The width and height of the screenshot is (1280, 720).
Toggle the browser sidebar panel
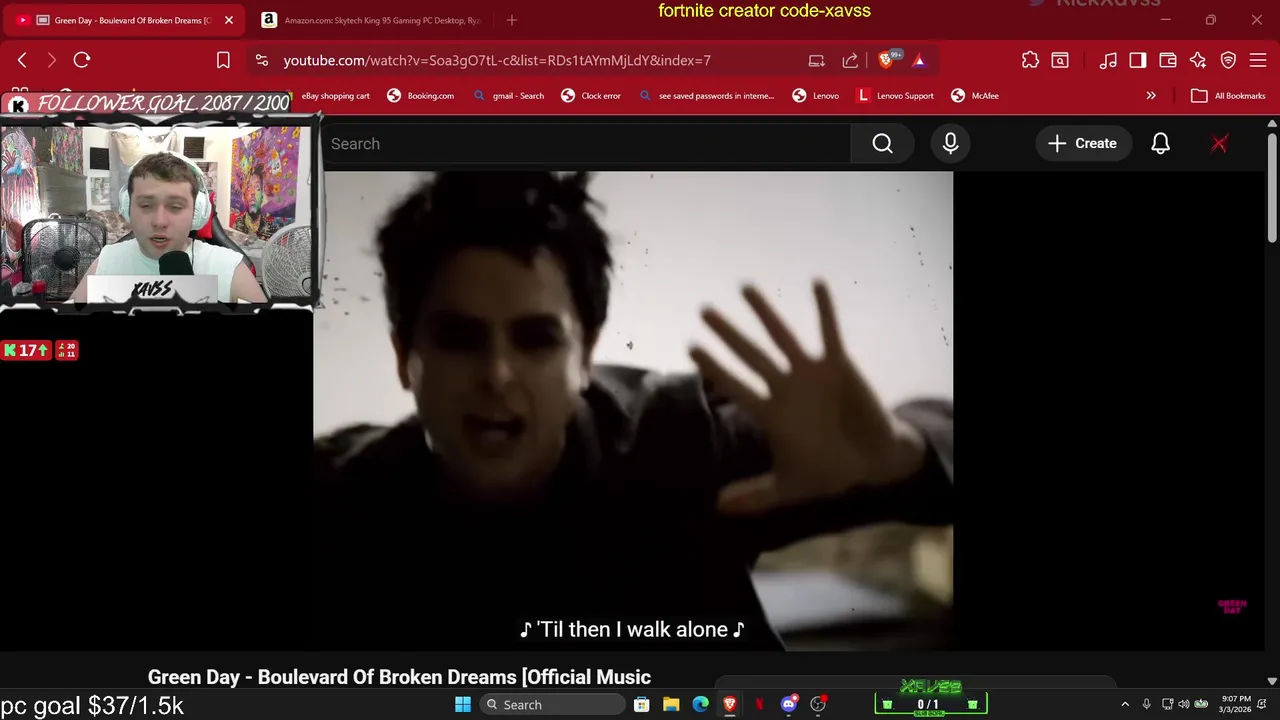pyautogui.click(x=1138, y=60)
